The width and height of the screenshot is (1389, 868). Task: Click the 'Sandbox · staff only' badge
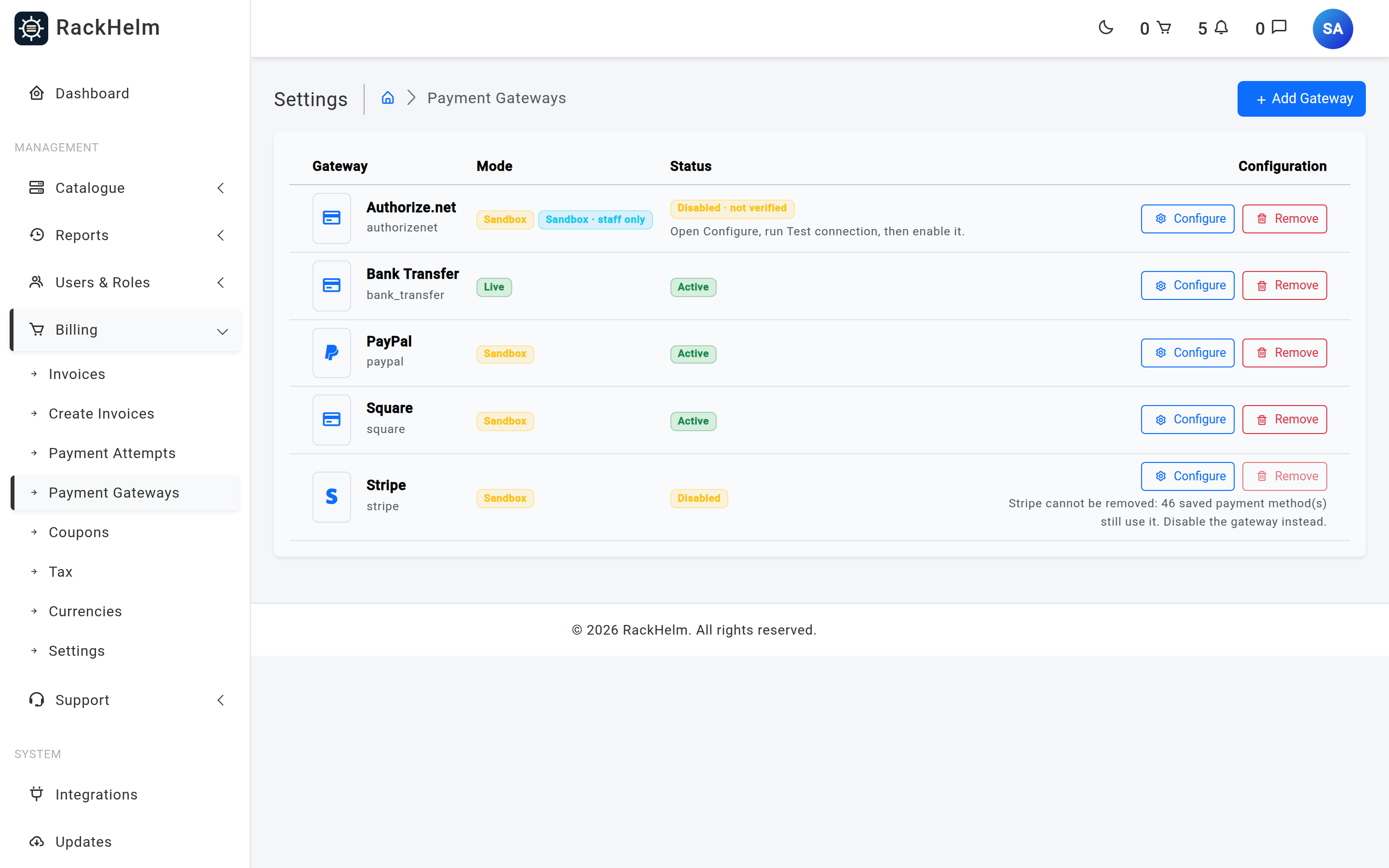595,219
